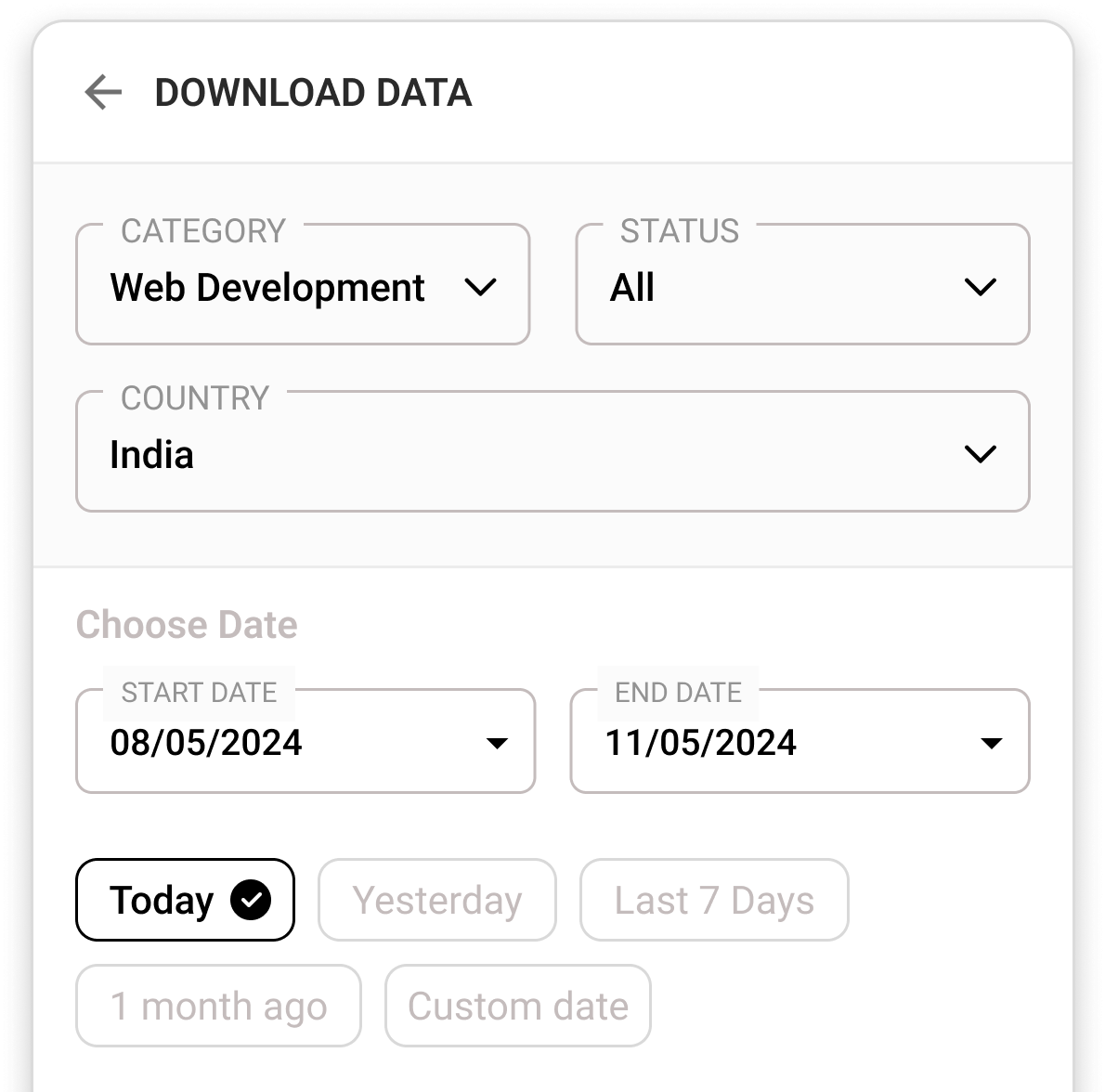This screenshot has width=1105, height=1092.
Task: Open the Start Date picker 08/05/2024
Action: coord(305,741)
